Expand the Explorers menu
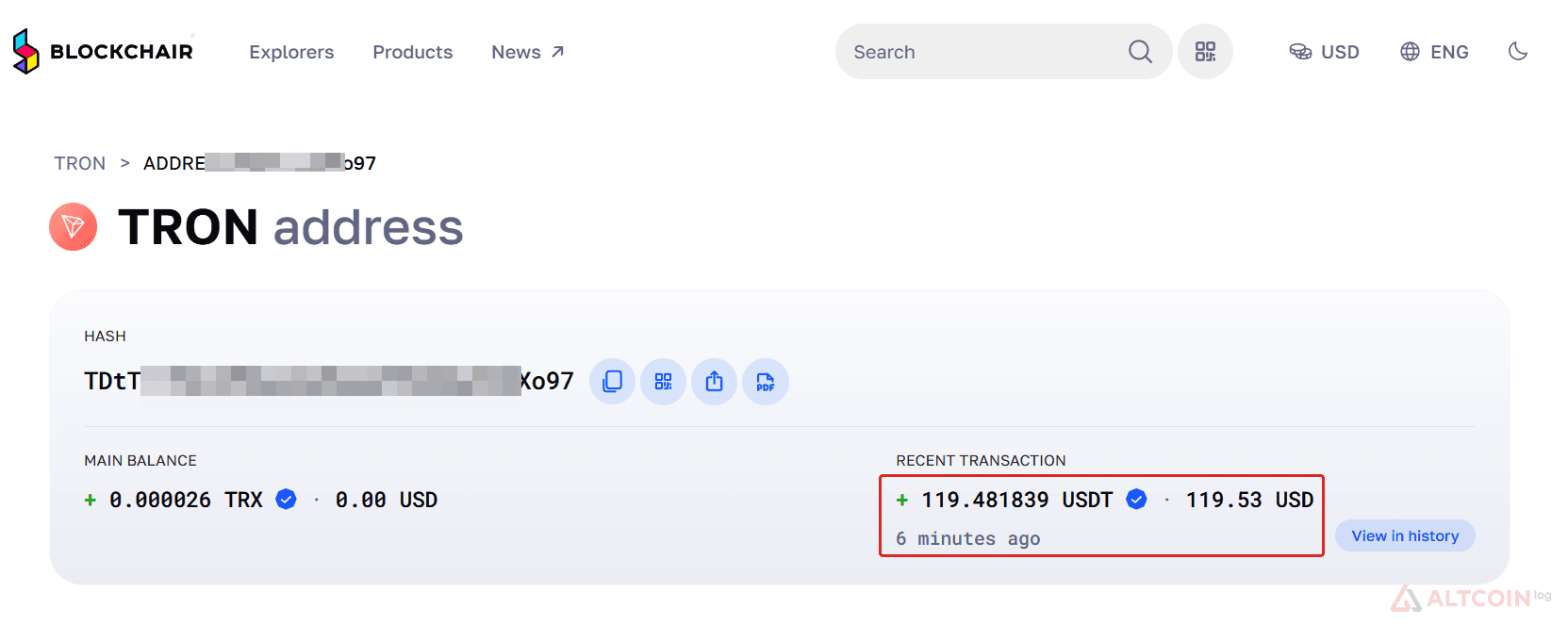Image resolution: width=1568 pixels, height=625 pixels. coord(291,52)
